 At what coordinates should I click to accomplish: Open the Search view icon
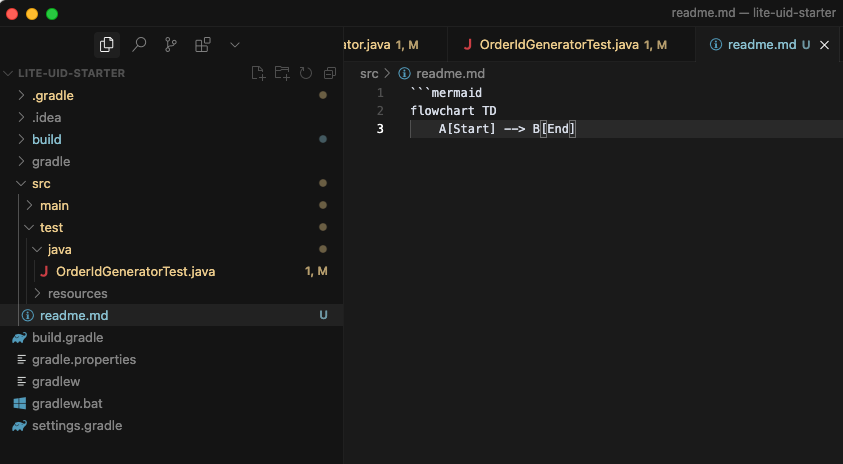[x=139, y=45]
